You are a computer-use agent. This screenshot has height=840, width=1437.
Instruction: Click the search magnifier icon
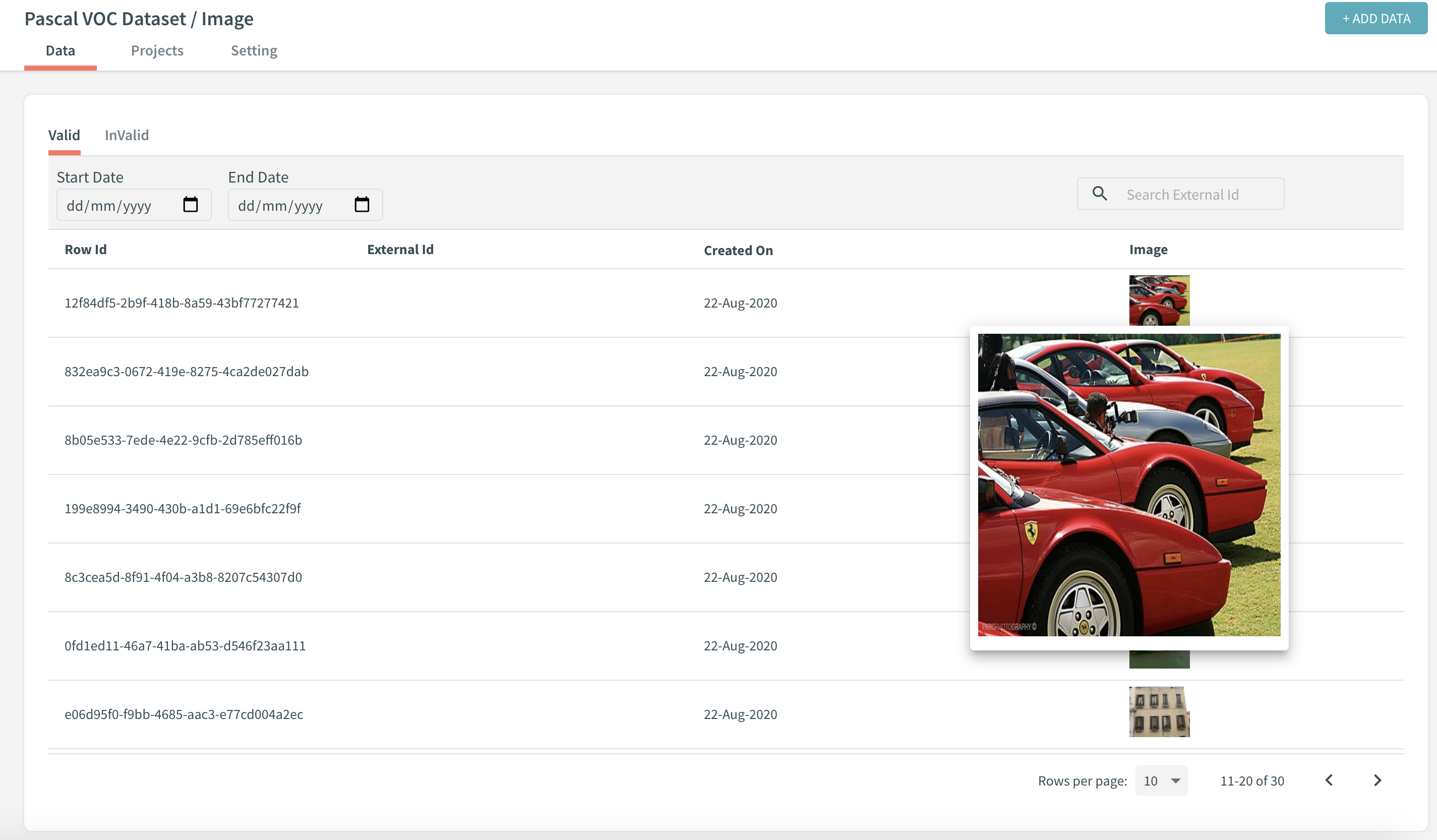point(1099,194)
